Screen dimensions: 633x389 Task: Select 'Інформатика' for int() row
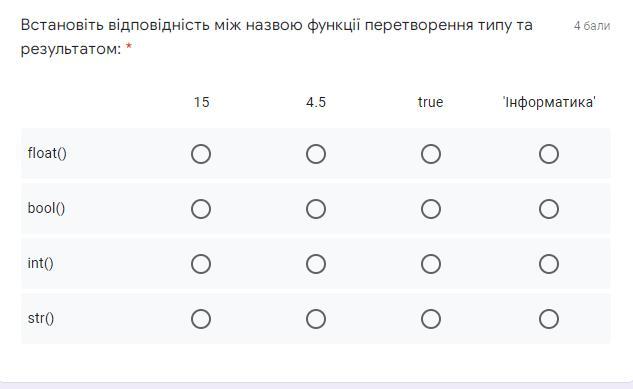click(x=549, y=264)
